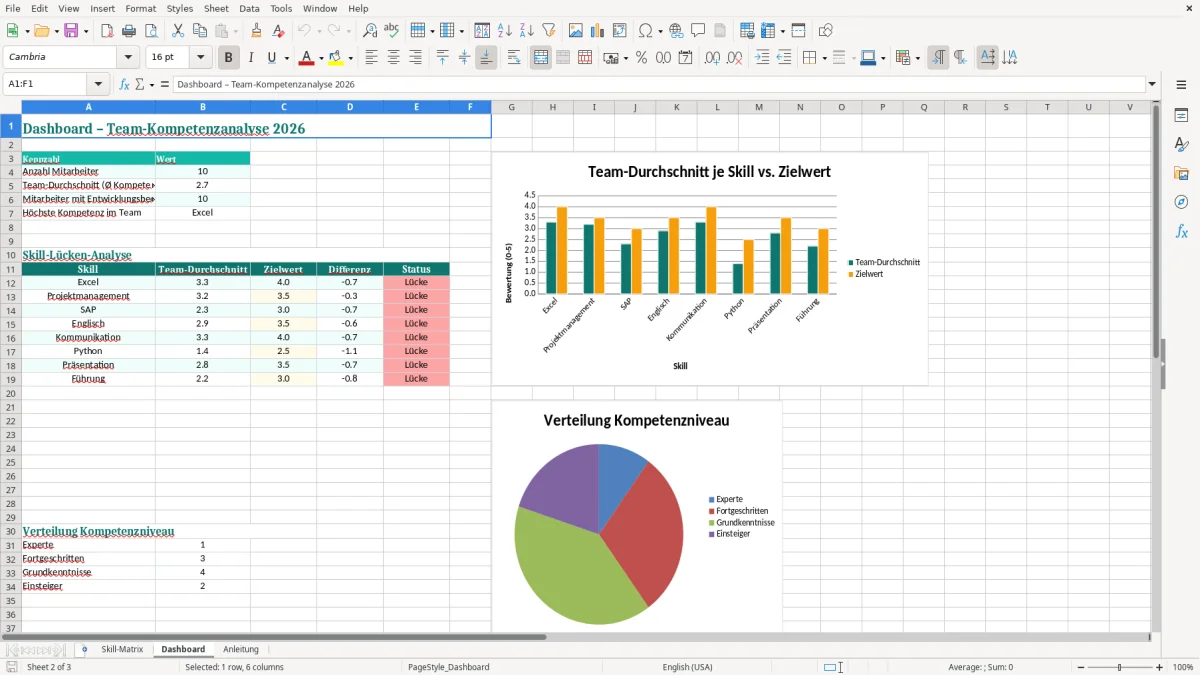Toggle Italic formatting button

pyautogui.click(x=251, y=58)
